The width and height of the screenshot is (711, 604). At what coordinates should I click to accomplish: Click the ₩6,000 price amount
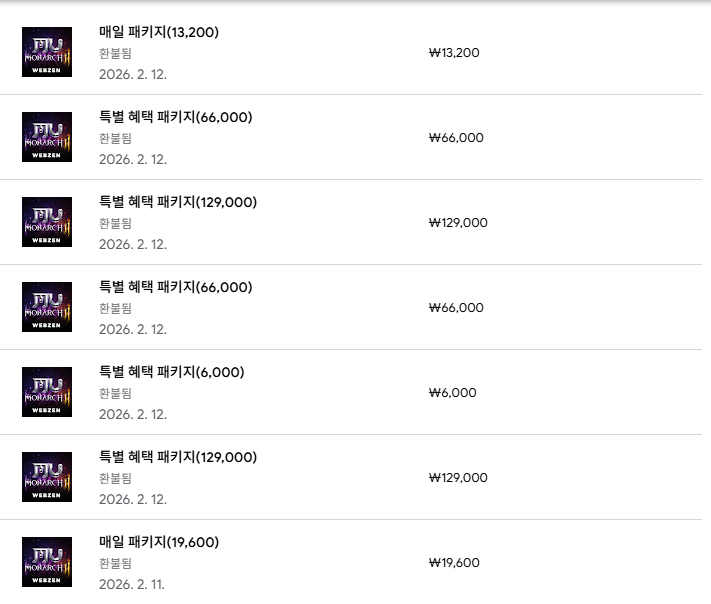click(x=452, y=393)
